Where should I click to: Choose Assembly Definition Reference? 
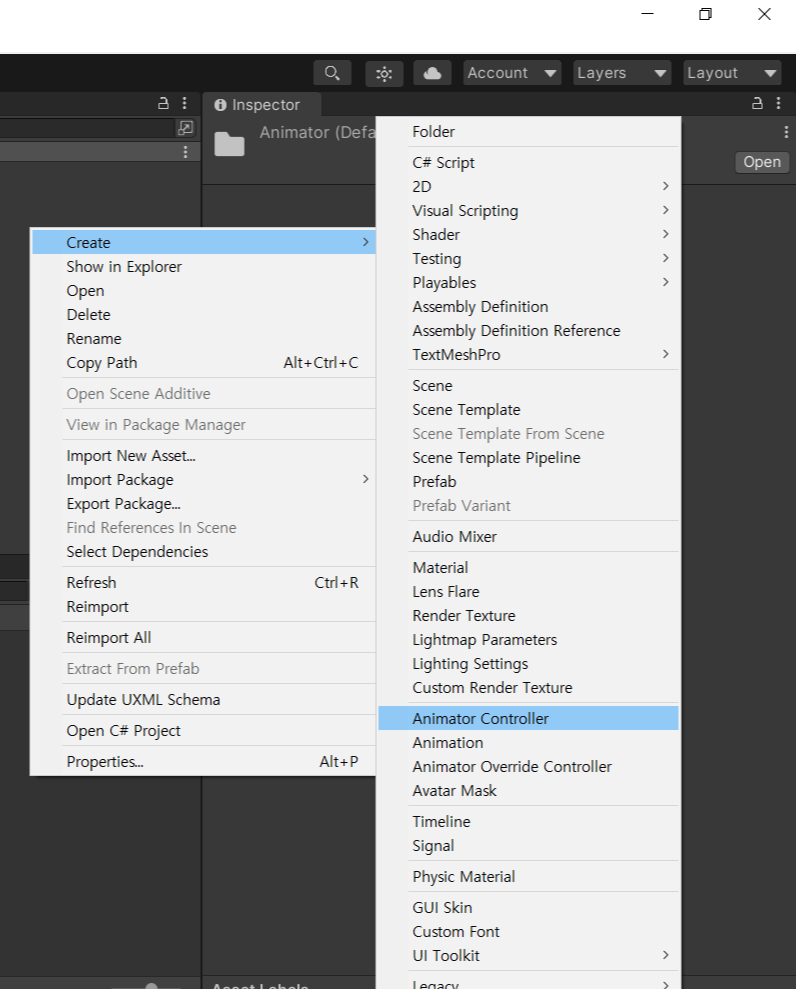[x=529, y=331]
